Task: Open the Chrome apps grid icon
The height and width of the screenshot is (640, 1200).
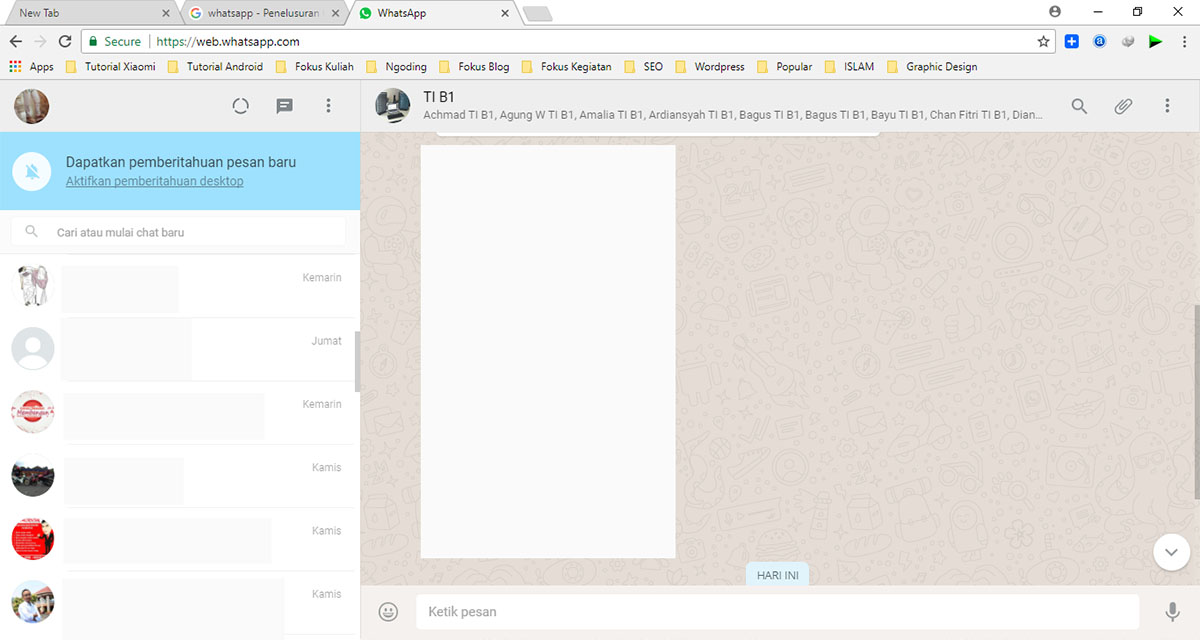Action: [14, 66]
